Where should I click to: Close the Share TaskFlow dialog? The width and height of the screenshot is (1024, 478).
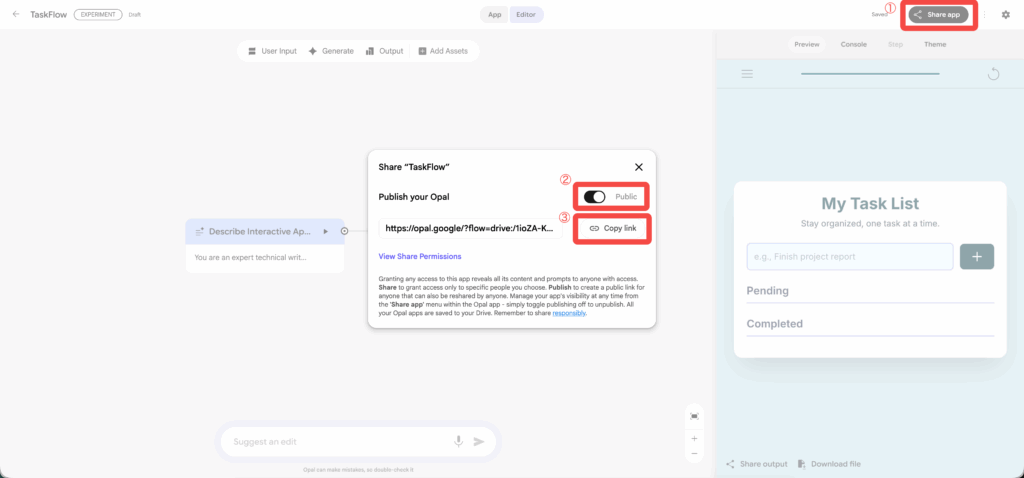pyautogui.click(x=639, y=167)
